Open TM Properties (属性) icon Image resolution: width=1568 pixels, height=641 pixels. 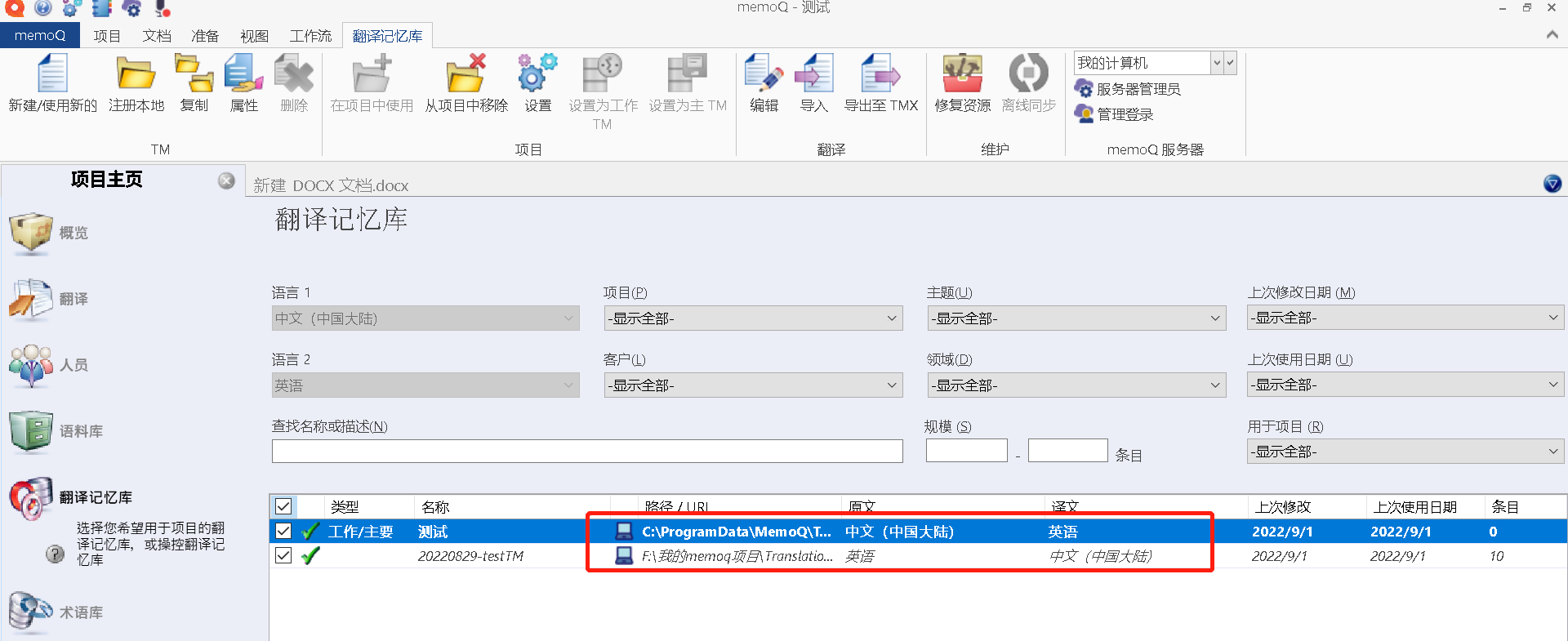pos(243,73)
